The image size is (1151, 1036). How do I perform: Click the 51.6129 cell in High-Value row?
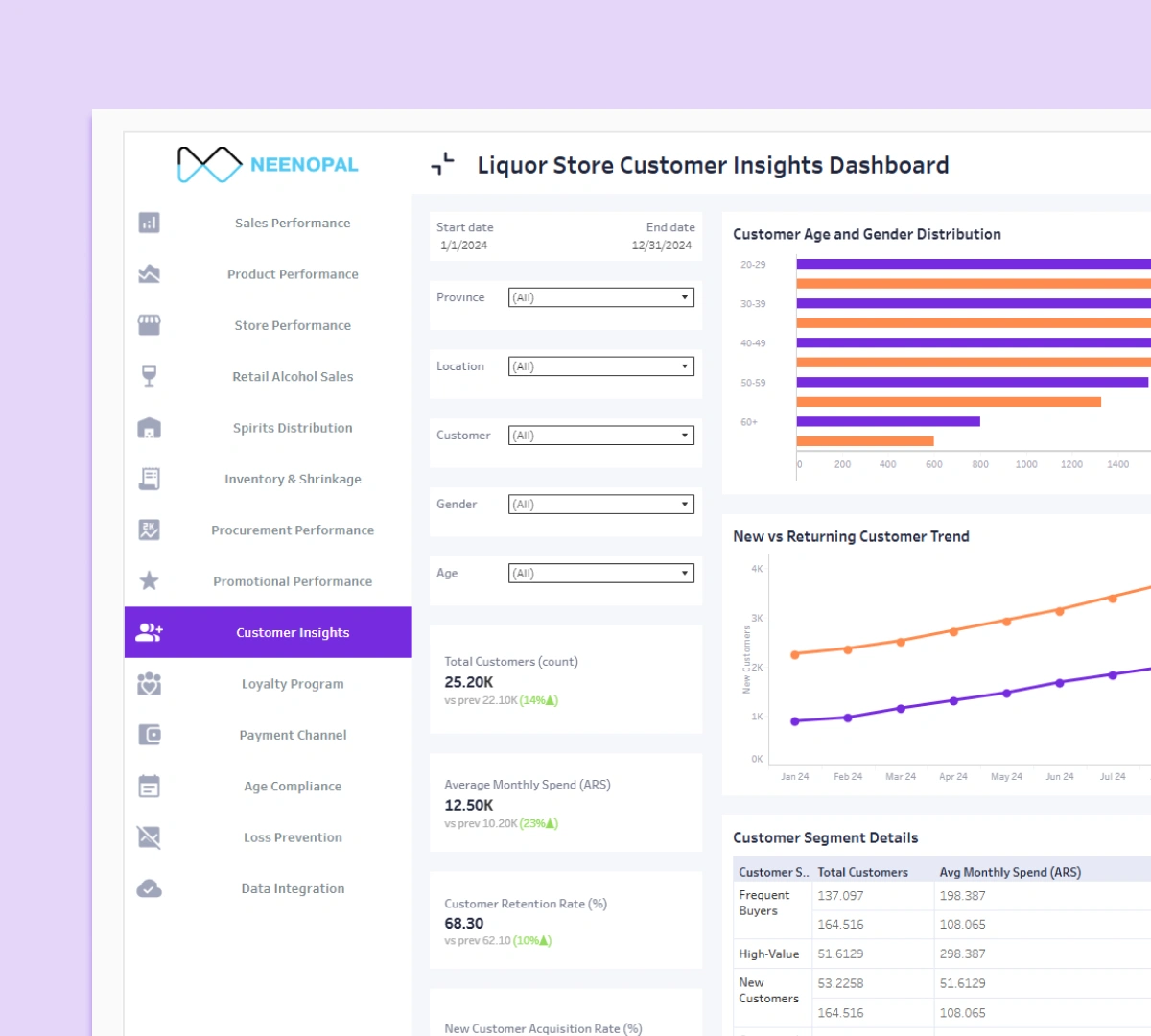840,954
